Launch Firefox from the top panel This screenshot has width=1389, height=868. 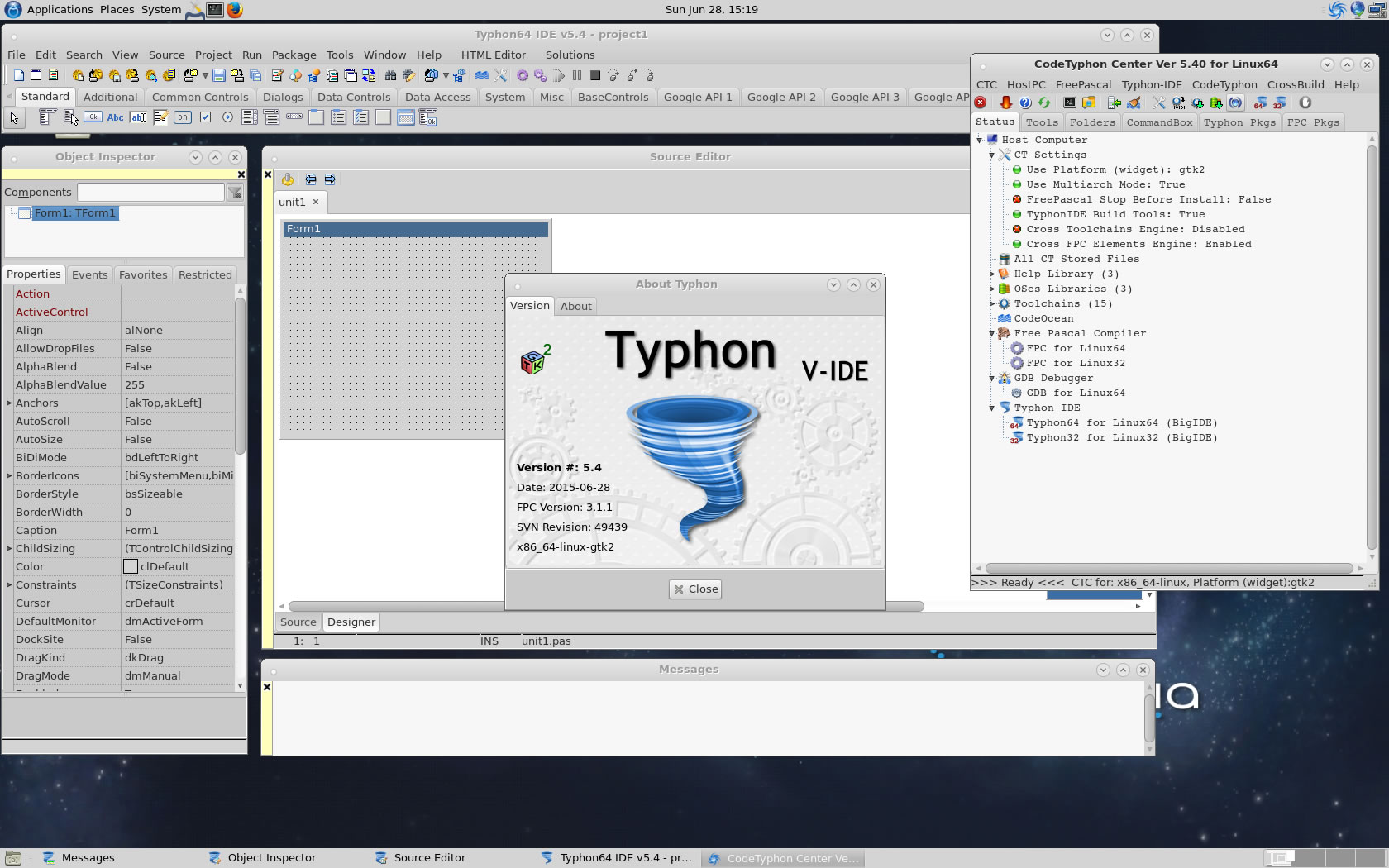coord(235,10)
